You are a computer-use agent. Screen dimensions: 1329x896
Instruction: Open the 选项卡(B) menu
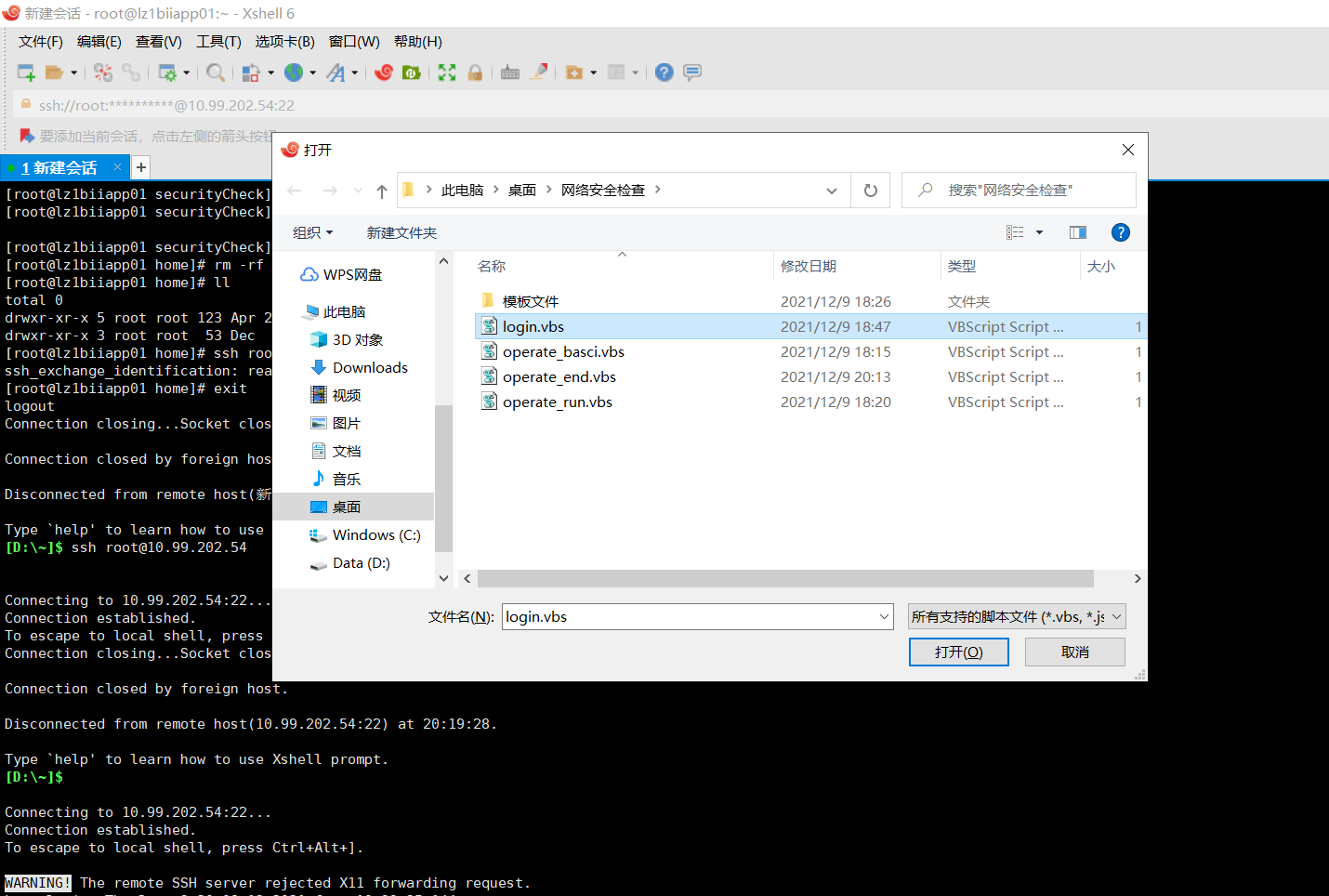pyautogui.click(x=285, y=42)
